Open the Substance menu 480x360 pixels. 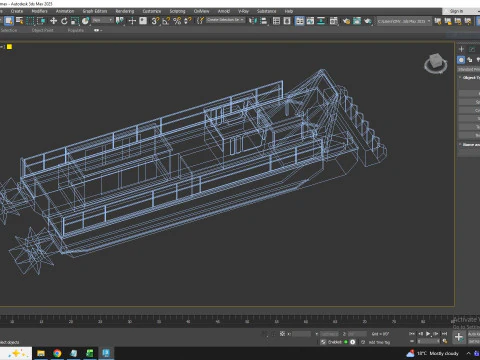[x=266, y=11]
